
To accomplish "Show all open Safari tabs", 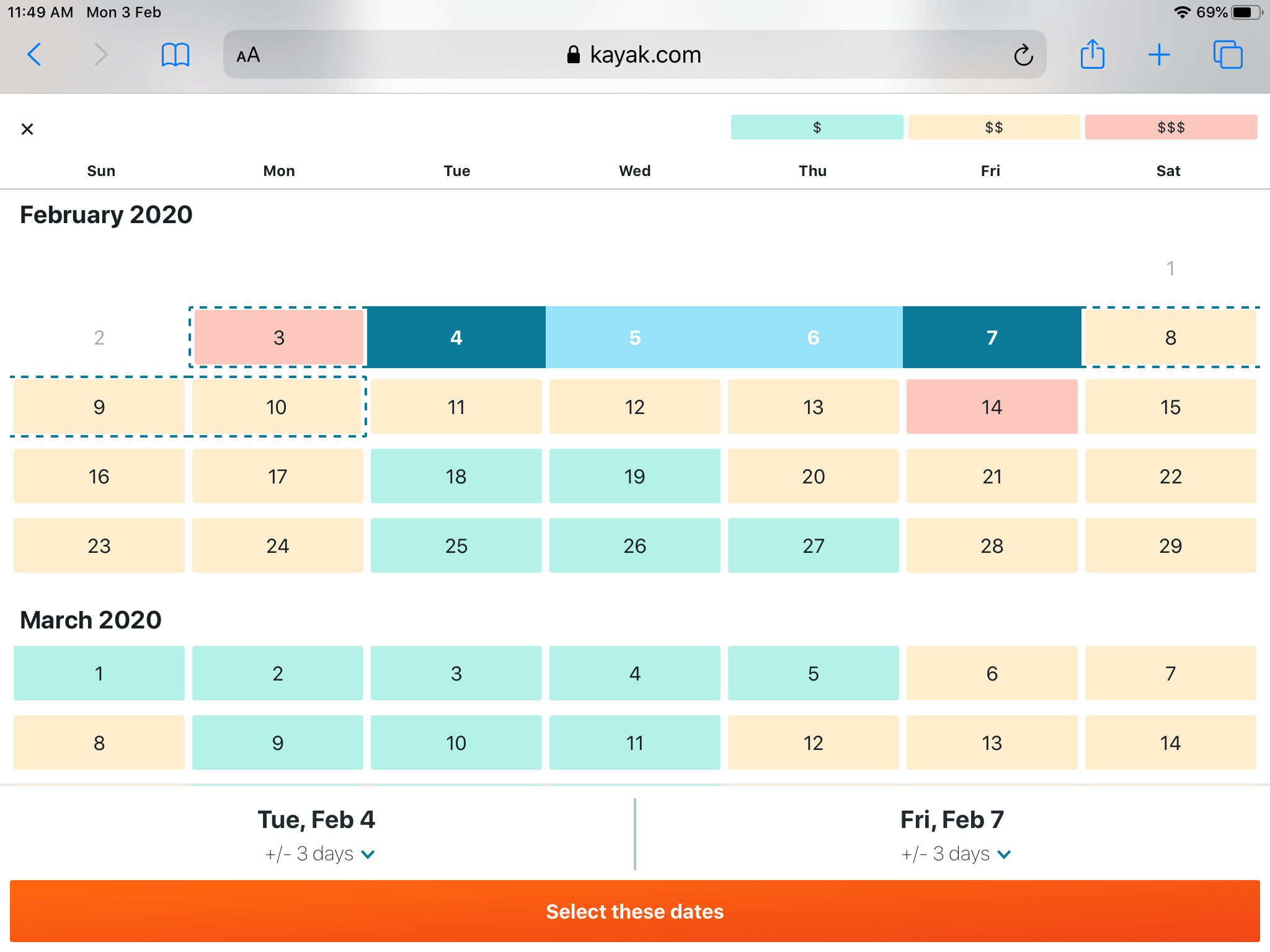I will coord(1227,55).
